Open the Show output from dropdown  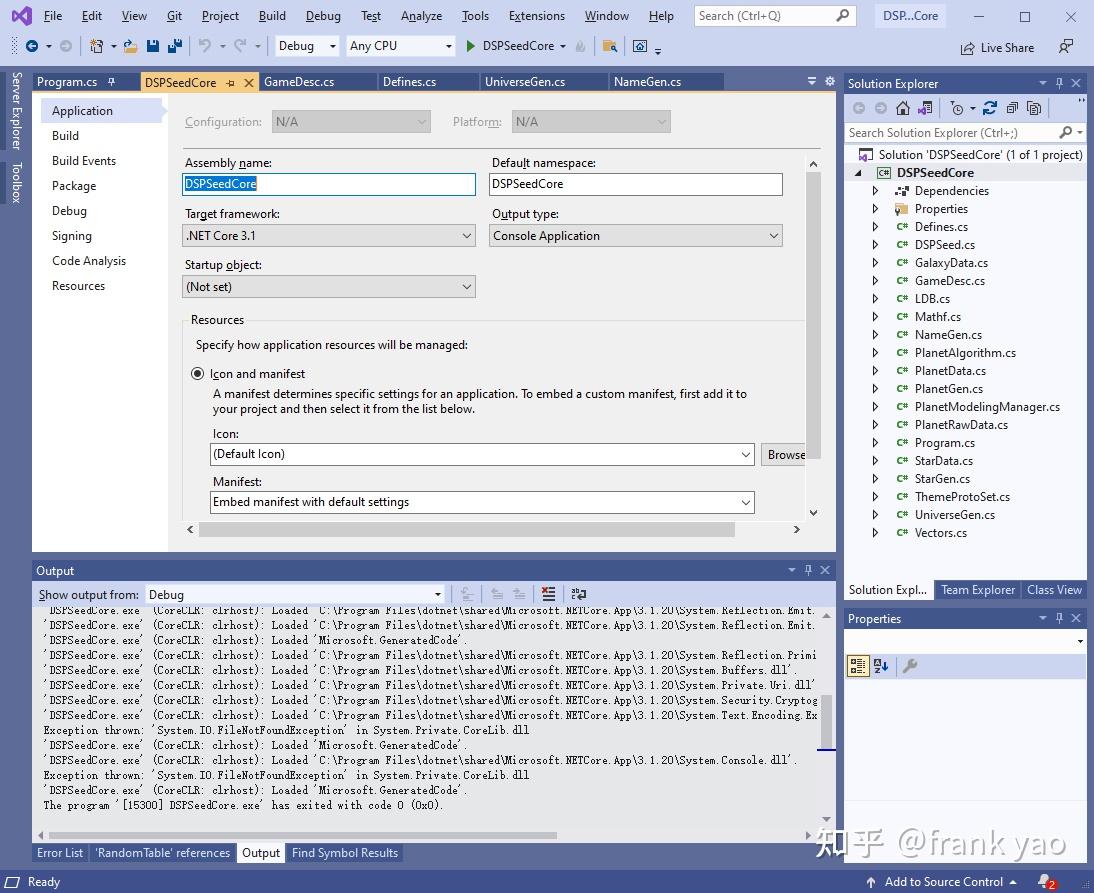(295, 594)
